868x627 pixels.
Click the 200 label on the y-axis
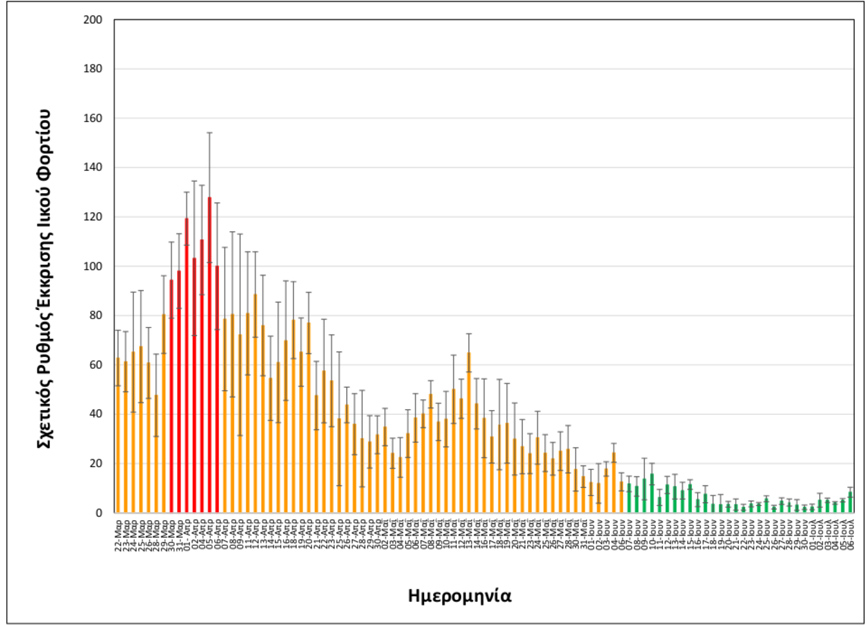coord(94,20)
